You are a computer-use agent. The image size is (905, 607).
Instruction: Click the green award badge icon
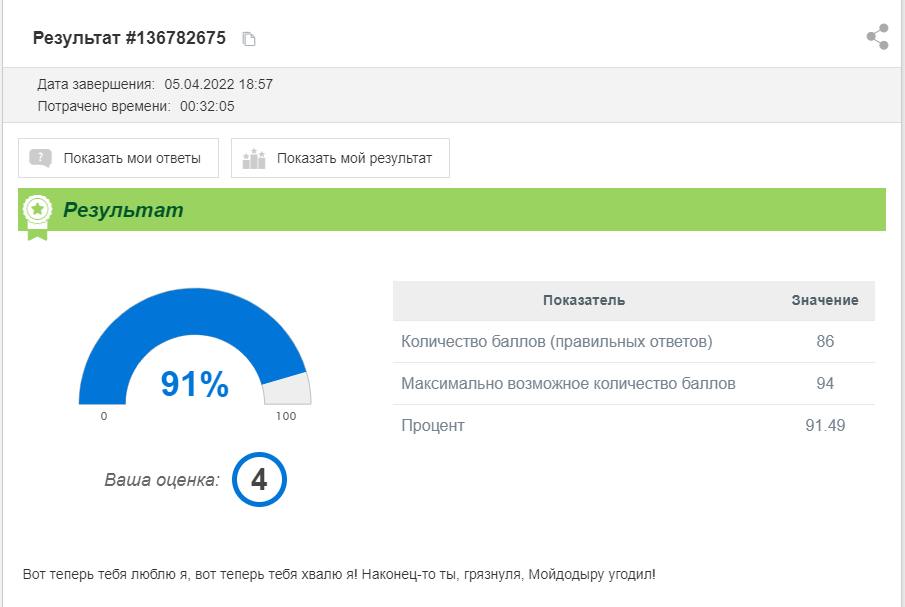[38, 211]
